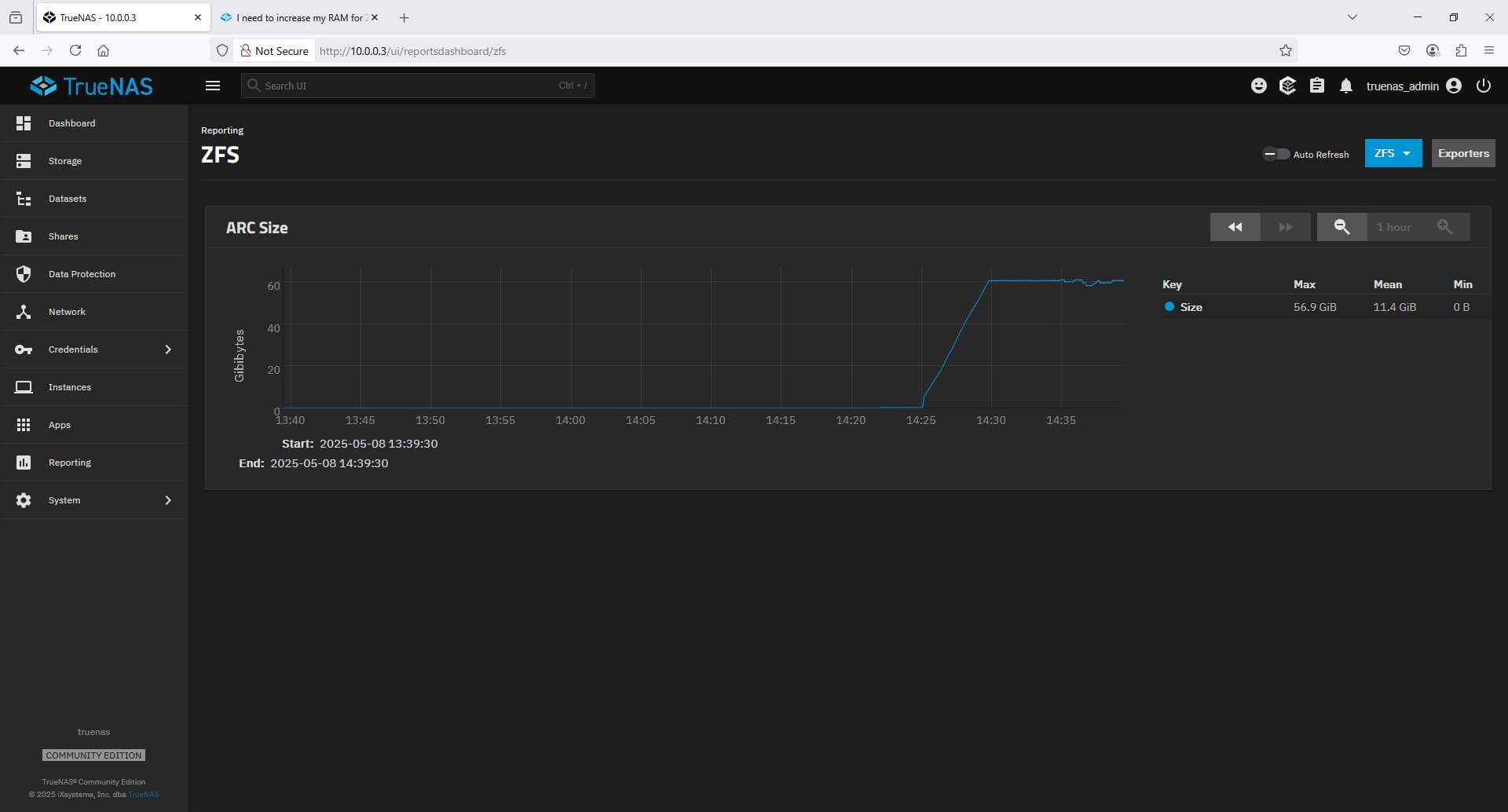Image resolution: width=1508 pixels, height=812 pixels.
Task: Step the ARC Size chart back in time
Action: point(1235,227)
